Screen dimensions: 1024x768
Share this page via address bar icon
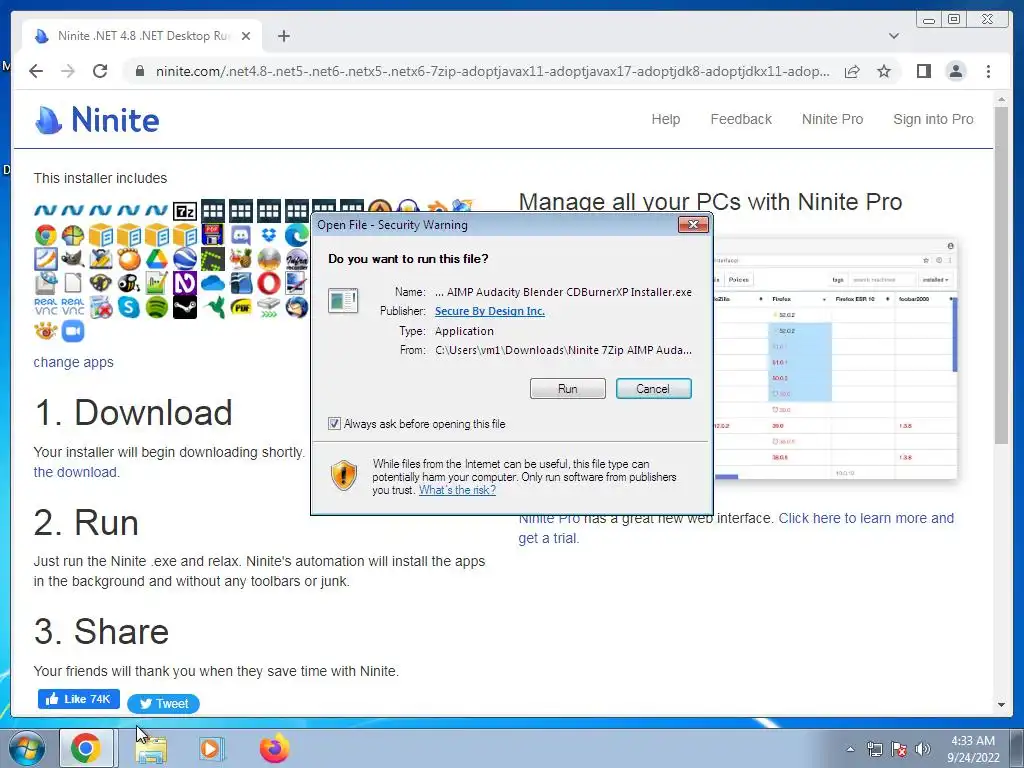tap(852, 71)
